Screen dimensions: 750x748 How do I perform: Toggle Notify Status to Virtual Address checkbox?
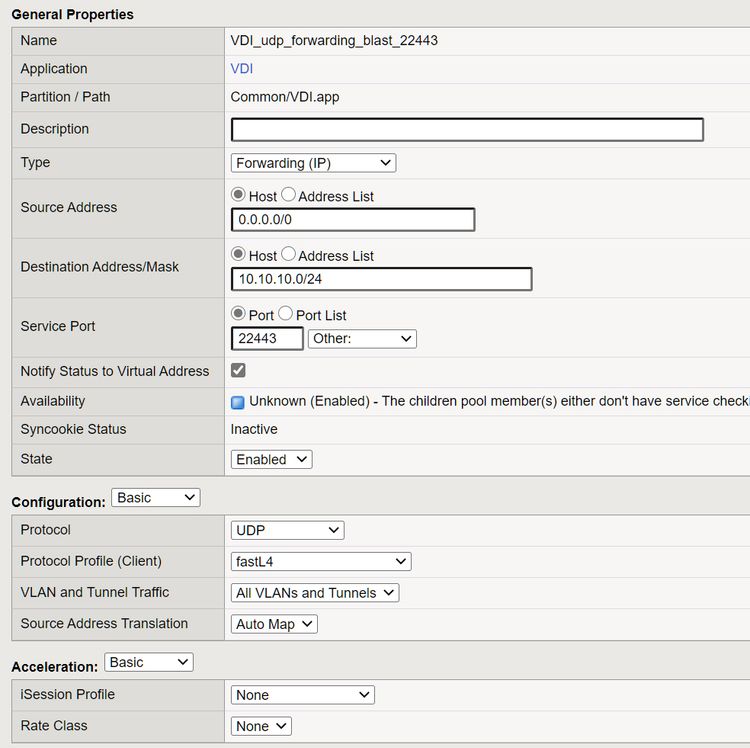click(x=238, y=371)
